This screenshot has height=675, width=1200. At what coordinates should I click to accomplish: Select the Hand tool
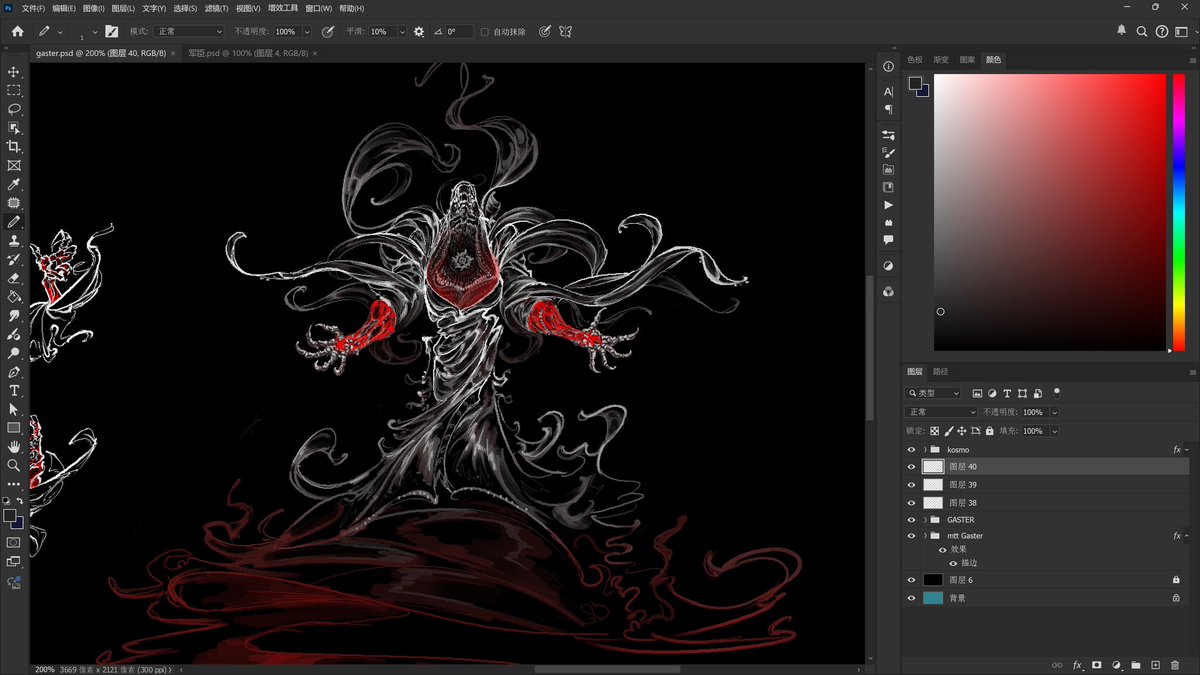pyautogui.click(x=14, y=446)
